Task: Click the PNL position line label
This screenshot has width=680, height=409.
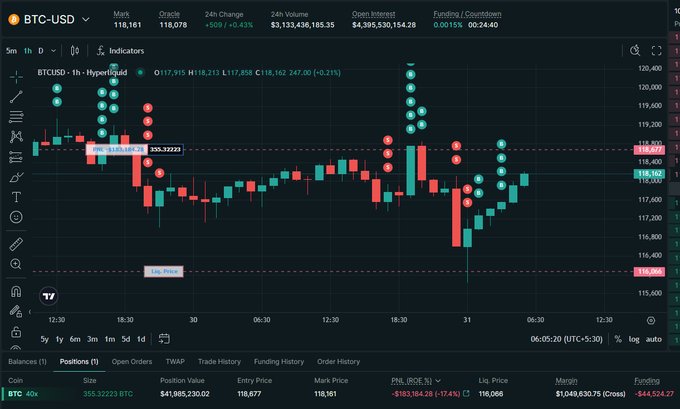Action: 117,150
